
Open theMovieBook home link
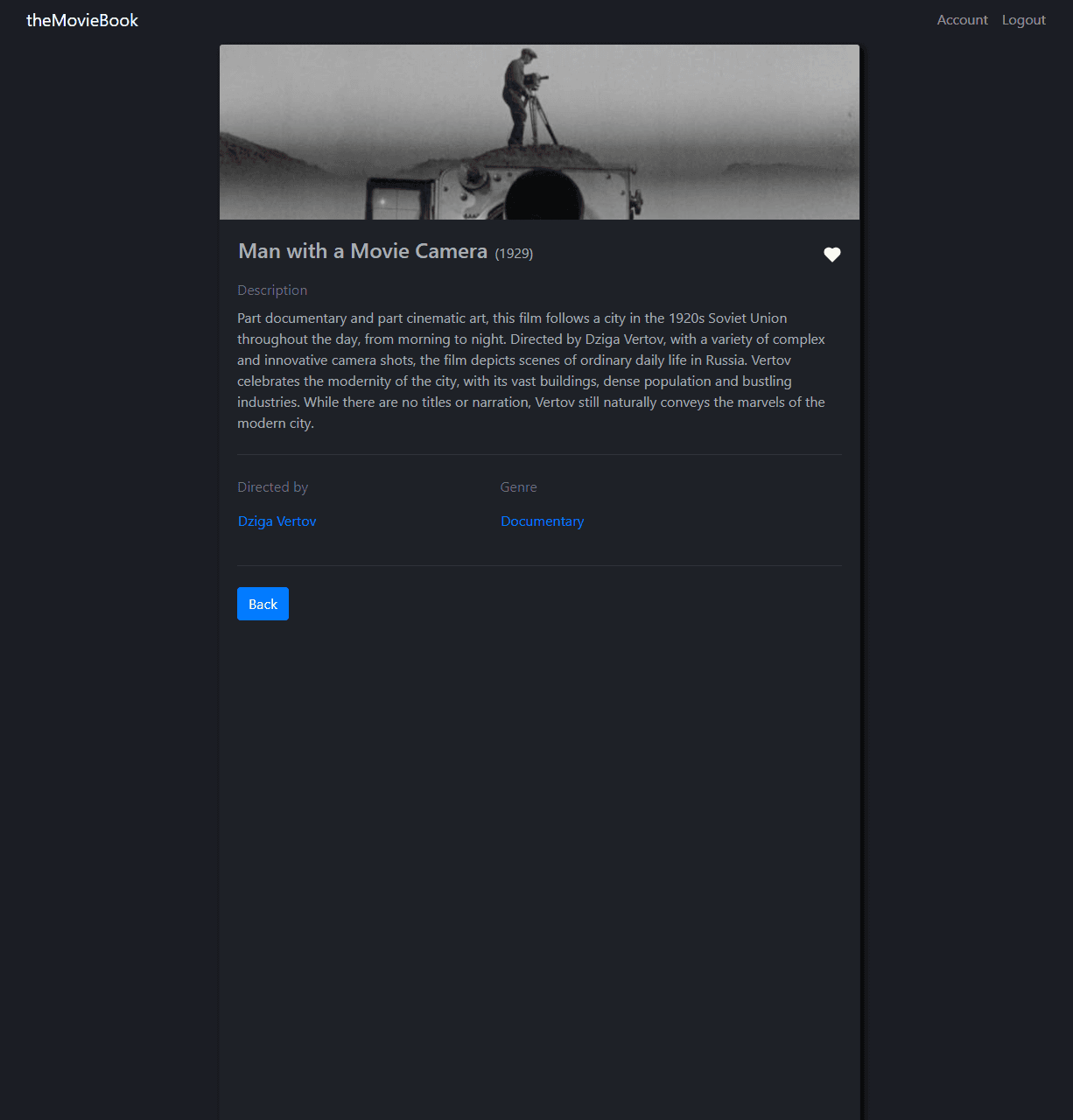point(82,20)
